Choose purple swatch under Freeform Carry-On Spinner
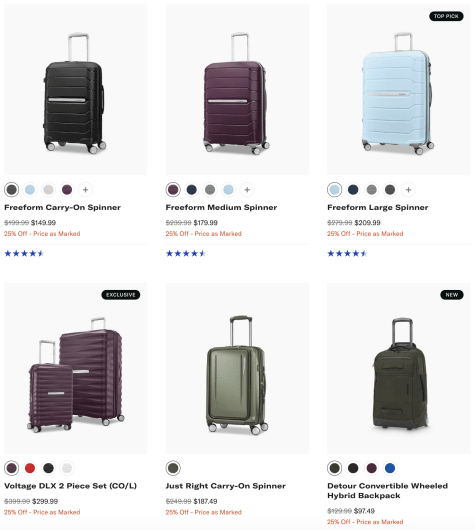 pyautogui.click(x=67, y=190)
